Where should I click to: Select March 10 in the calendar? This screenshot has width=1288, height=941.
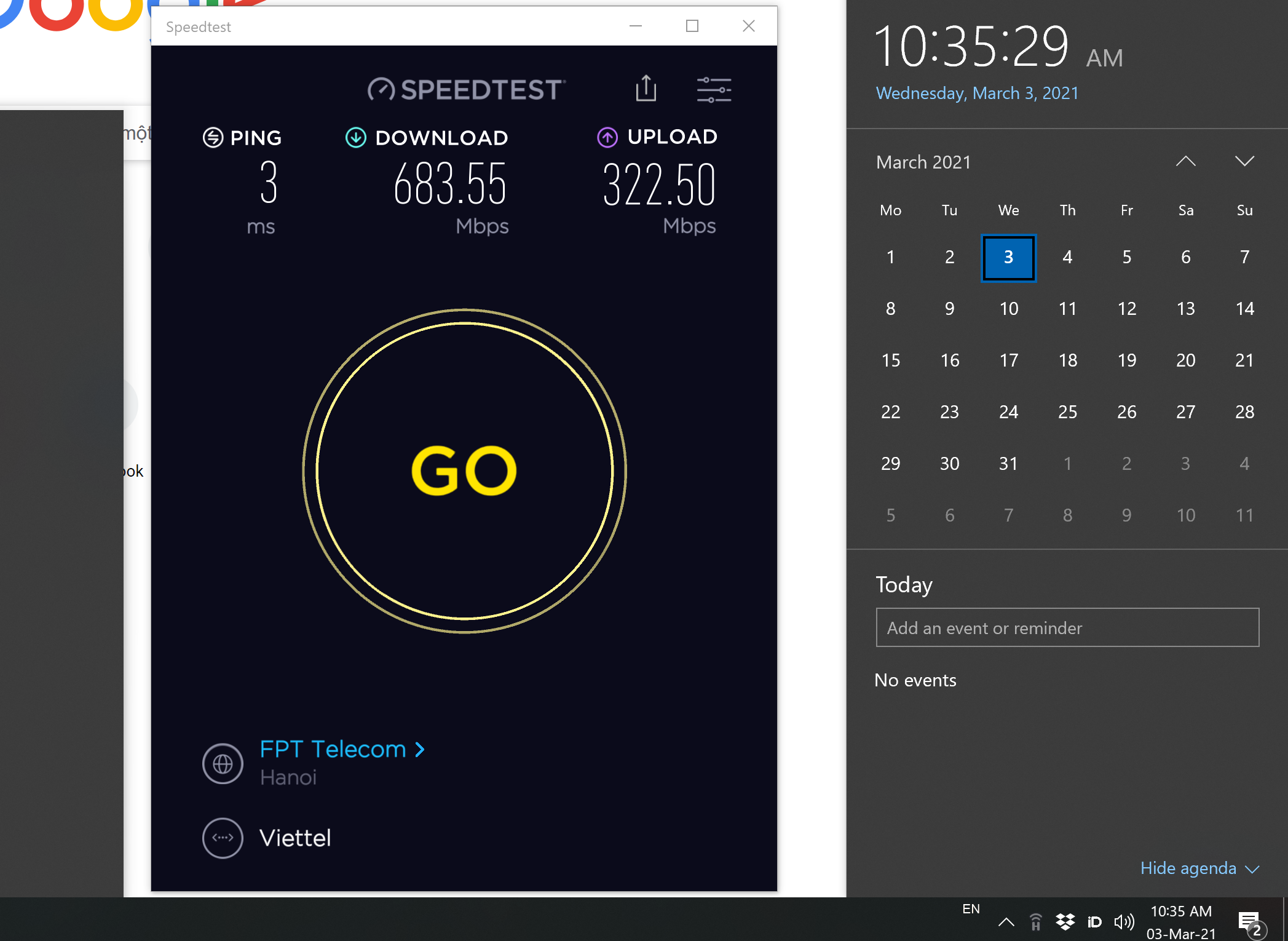tap(1009, 309)
